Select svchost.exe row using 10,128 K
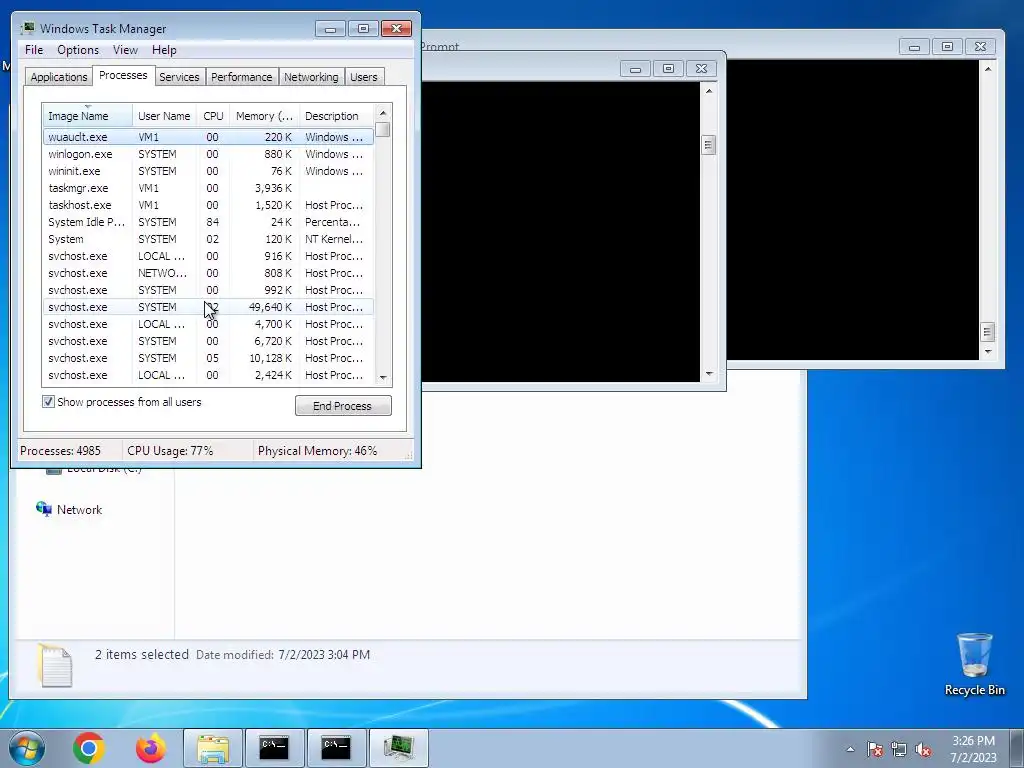This screenshot has height=768, width=1024. point(208,358)
